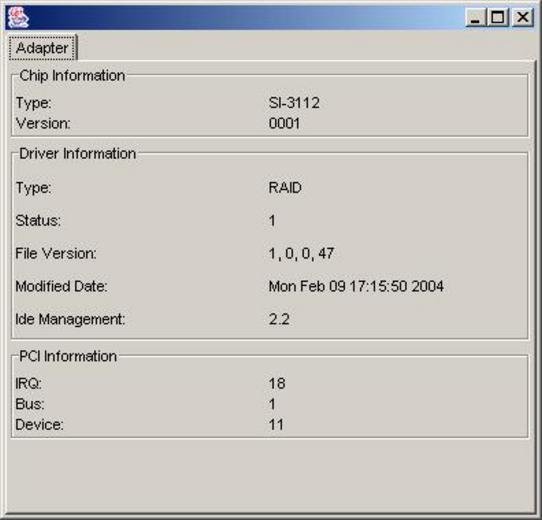Click the application icon in title bar

(x=18, y=17)
